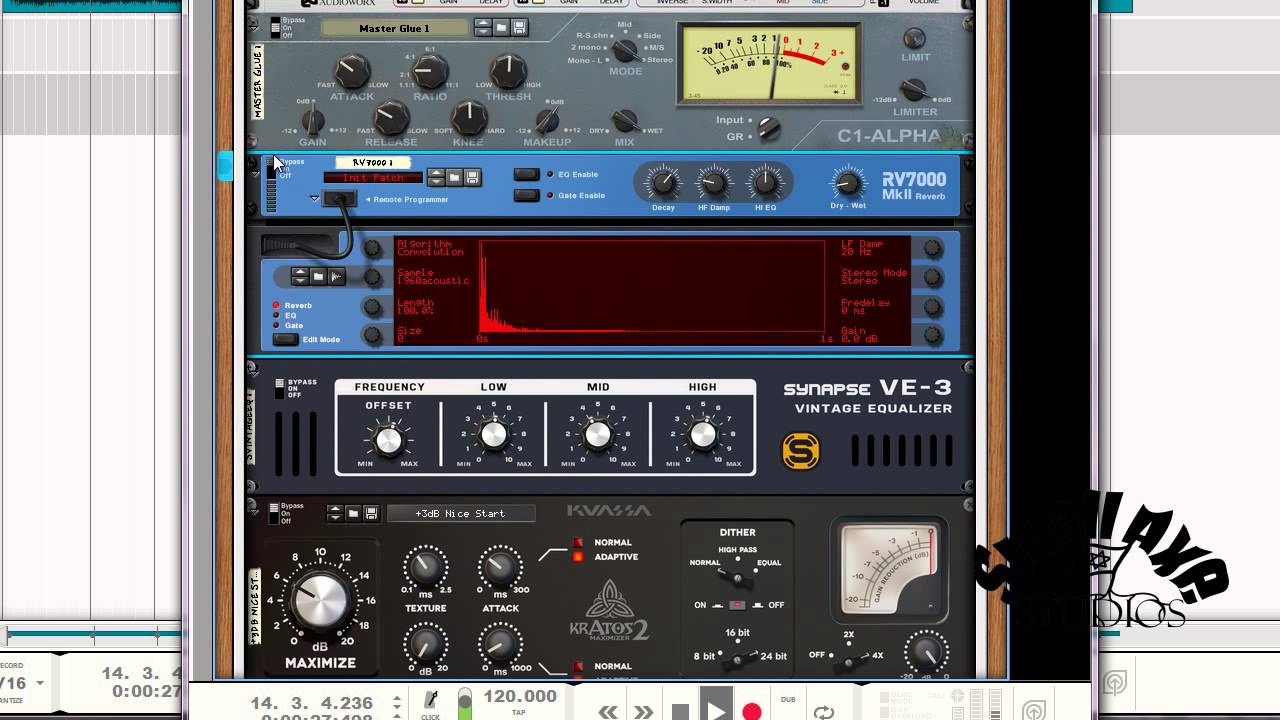Click the LF Damp knob in Remote Programmer
The height and width of the screenshot is (720, 1280).
click(932, 248)
